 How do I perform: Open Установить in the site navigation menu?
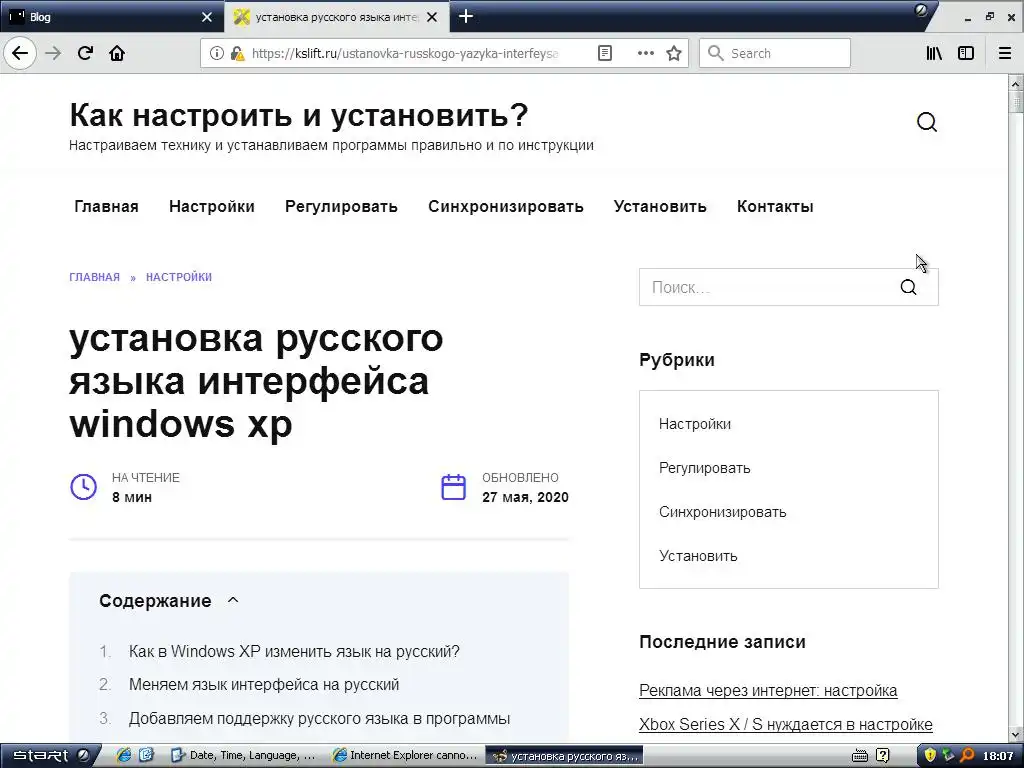tap(660, 206)
